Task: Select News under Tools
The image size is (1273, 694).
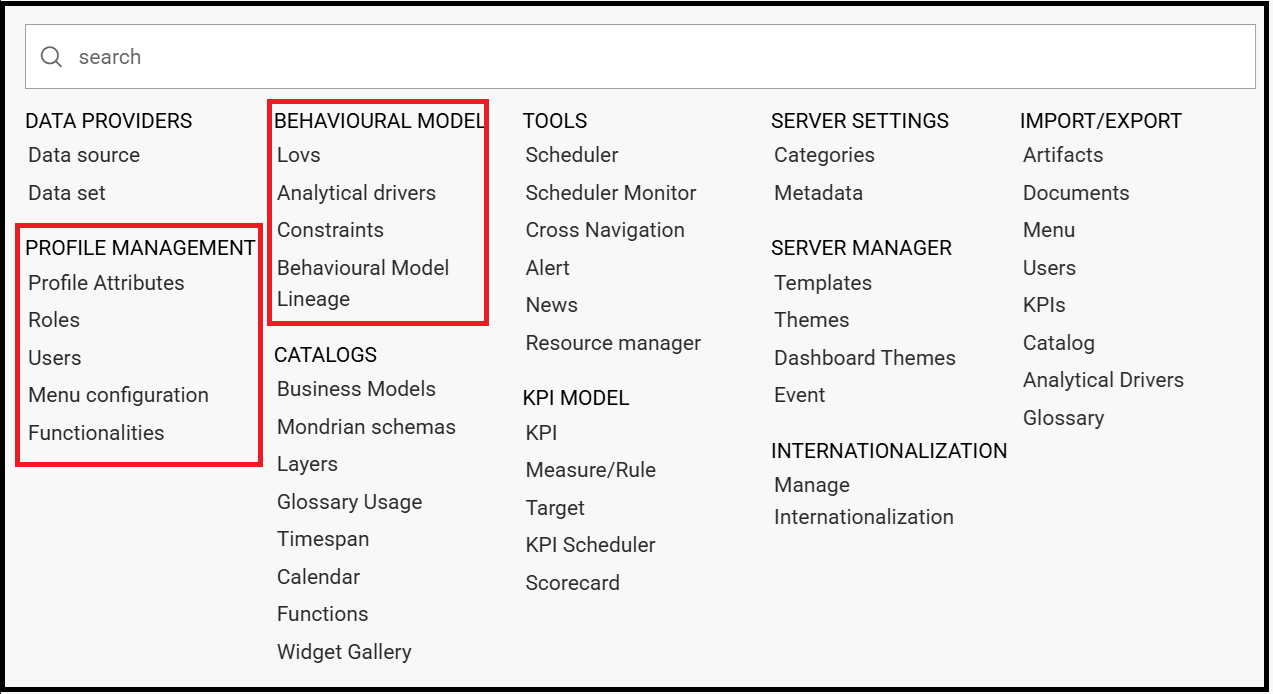Action: click(x=552, y=305)
